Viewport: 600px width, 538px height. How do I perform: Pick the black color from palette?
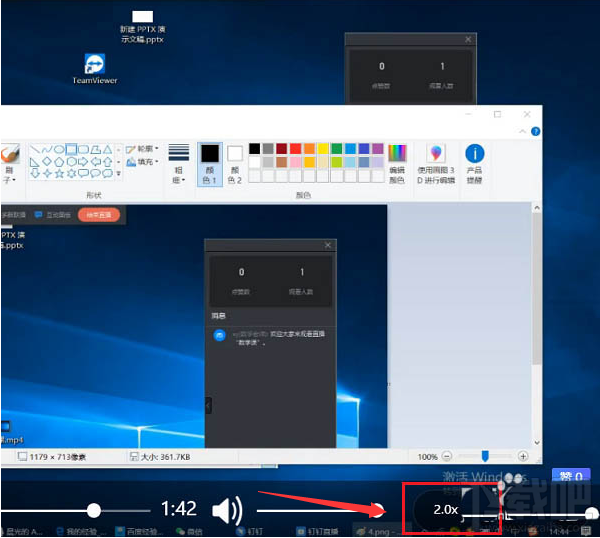point(255,149)
